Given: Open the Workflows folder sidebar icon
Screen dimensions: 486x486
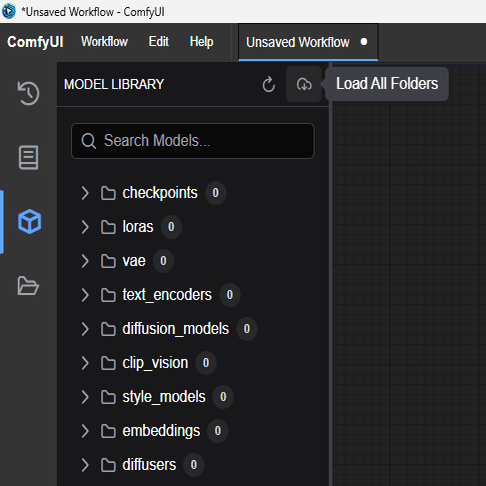Looking at the screenshot, I should pyautogui.click(x=28, y=286).
